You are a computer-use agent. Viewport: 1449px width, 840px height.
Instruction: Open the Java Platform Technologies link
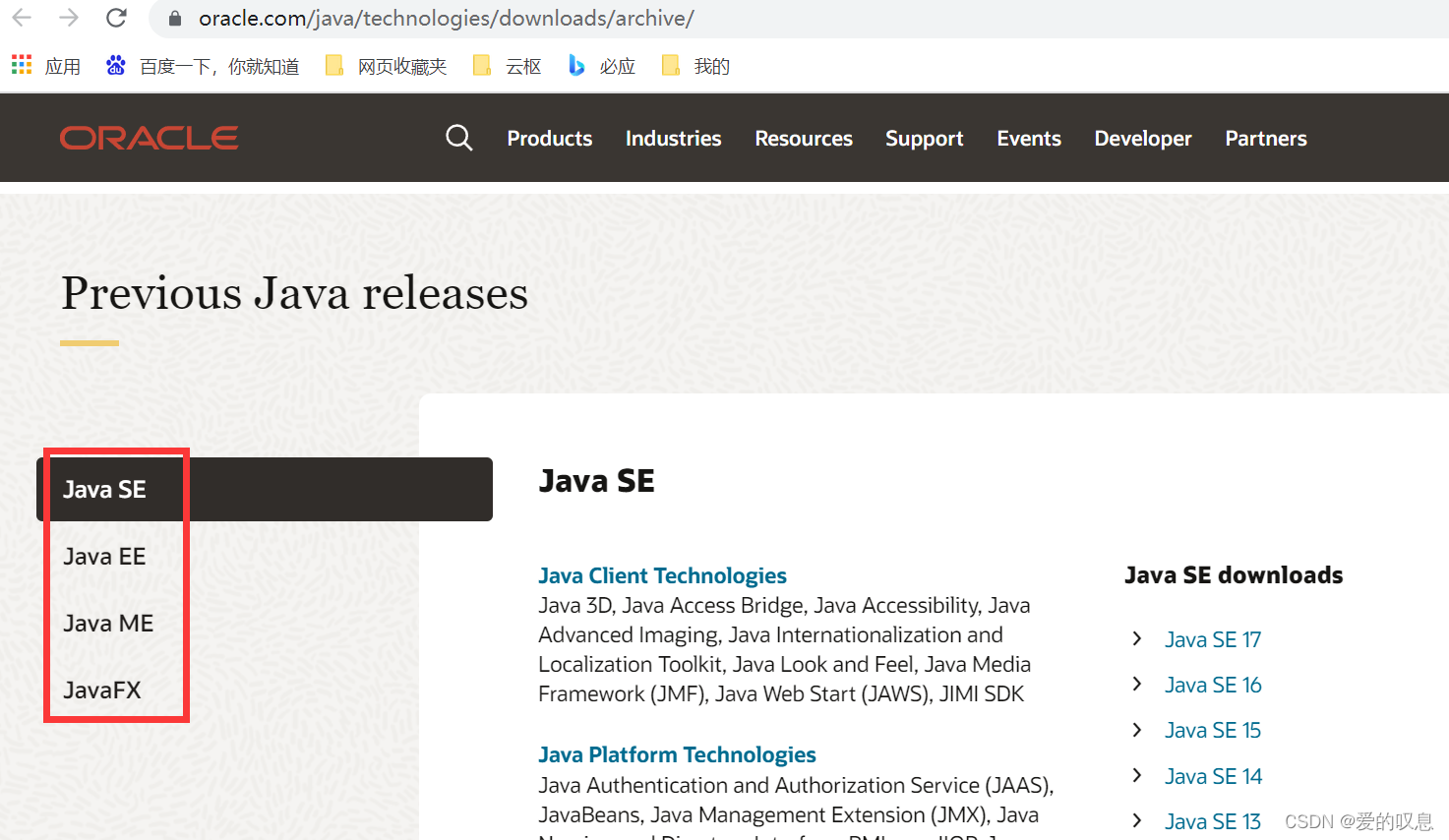[677, 754]
